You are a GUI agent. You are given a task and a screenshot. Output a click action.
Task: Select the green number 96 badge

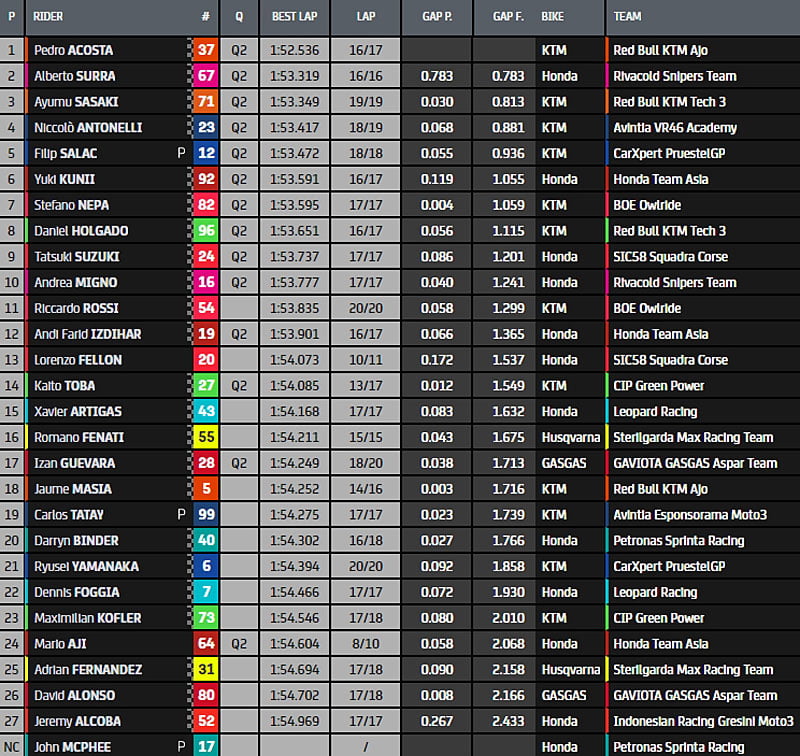point(206,231)
